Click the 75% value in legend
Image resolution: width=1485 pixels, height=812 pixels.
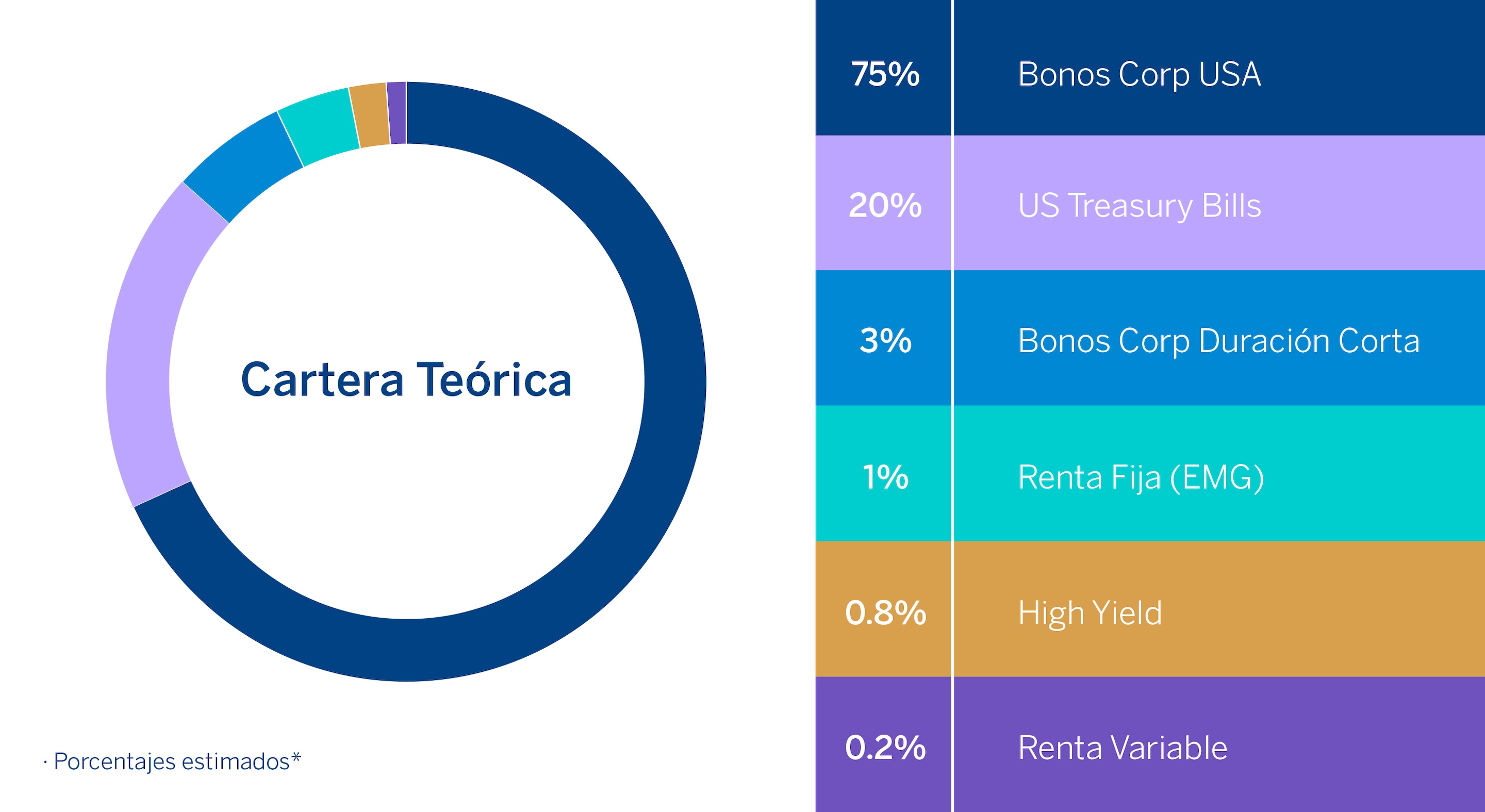click(x=885, y=74)
